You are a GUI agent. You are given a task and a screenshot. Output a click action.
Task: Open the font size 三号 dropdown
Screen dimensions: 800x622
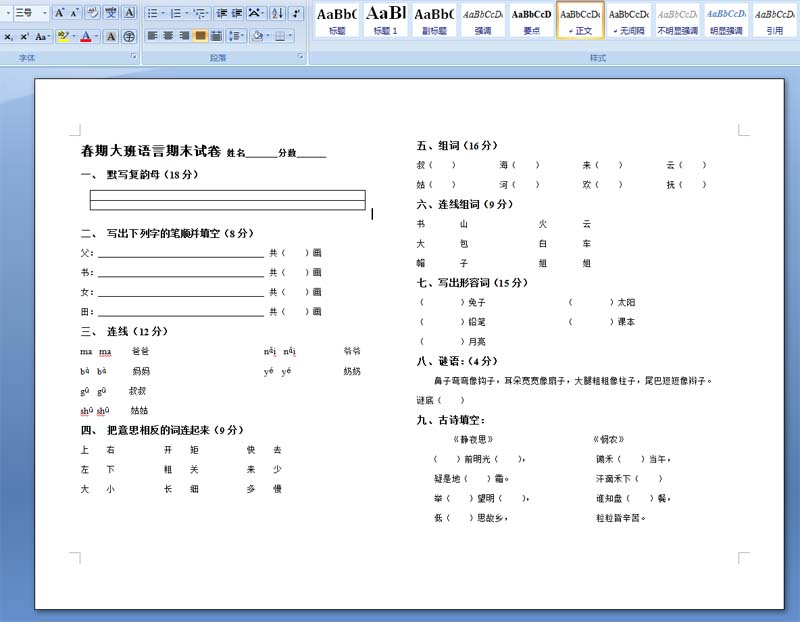(x=45, y=13)
